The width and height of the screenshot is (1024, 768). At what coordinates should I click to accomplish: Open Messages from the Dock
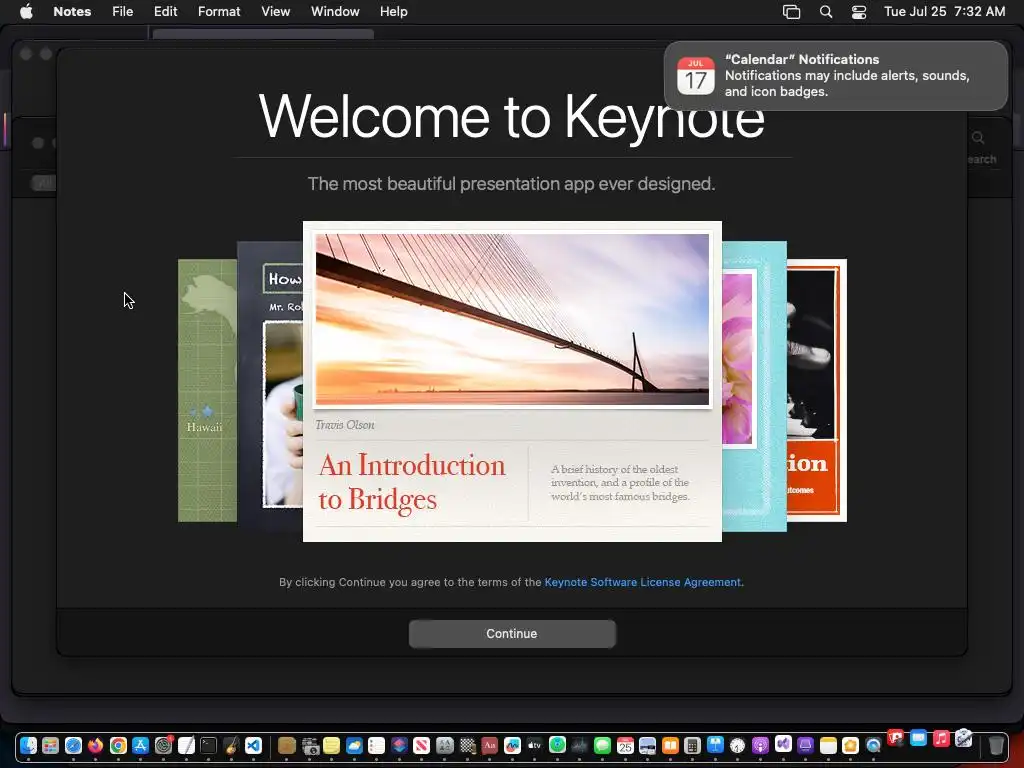[x=602, y=745]
